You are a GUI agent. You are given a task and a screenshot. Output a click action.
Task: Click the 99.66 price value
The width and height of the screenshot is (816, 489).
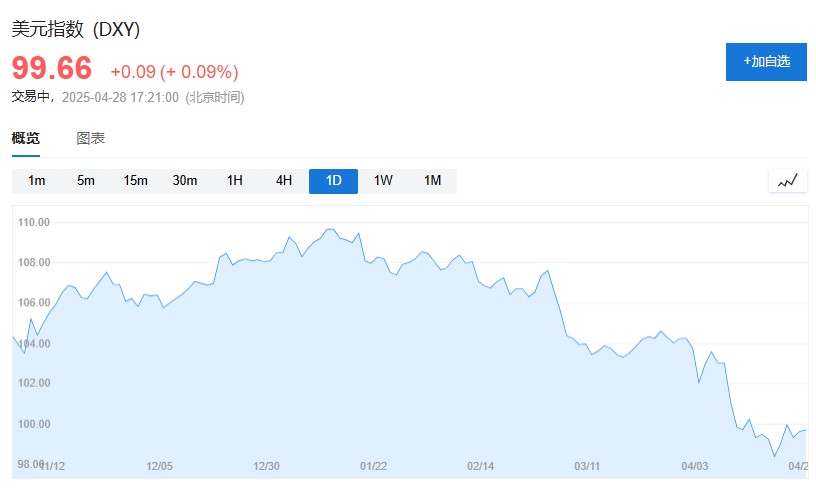(x=52, y=68)
